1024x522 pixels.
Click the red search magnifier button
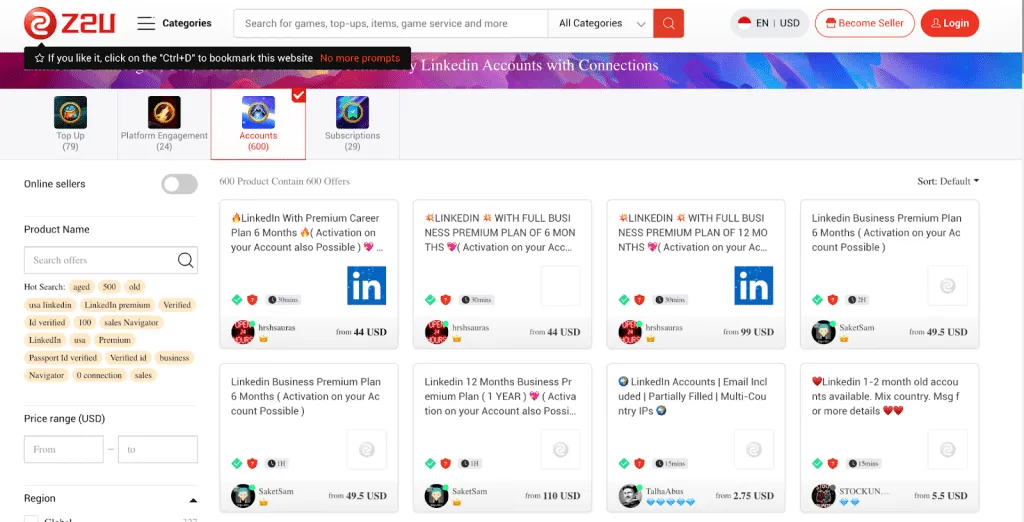click(668, 24)
